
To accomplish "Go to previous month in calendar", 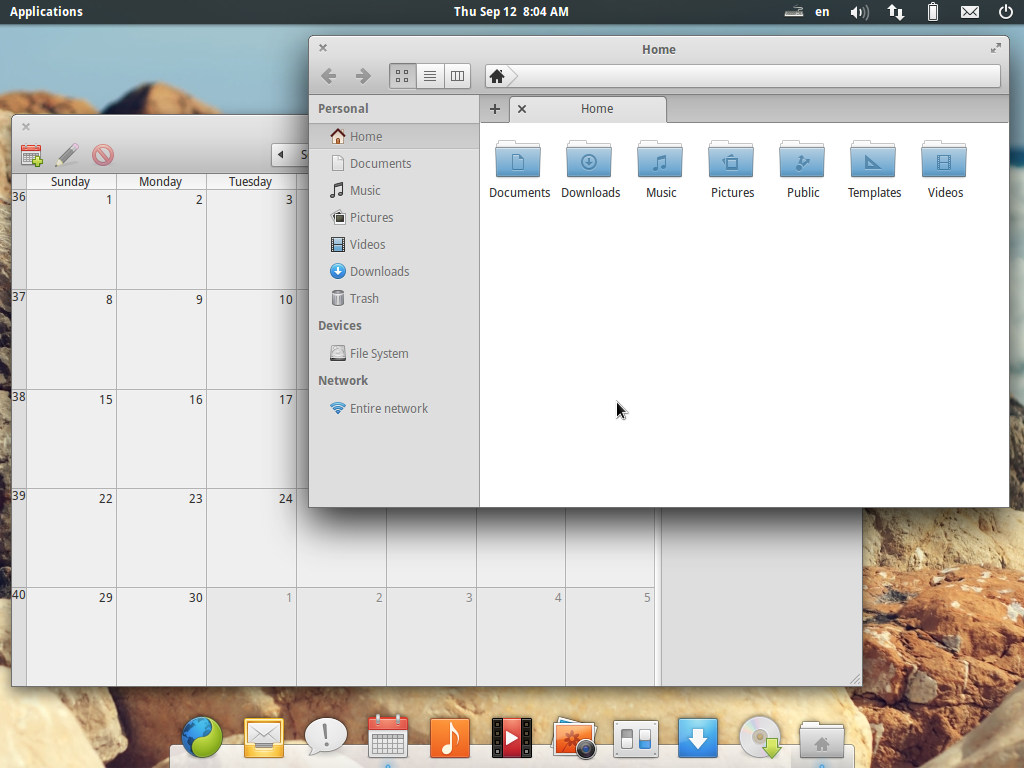I will 281,154.
